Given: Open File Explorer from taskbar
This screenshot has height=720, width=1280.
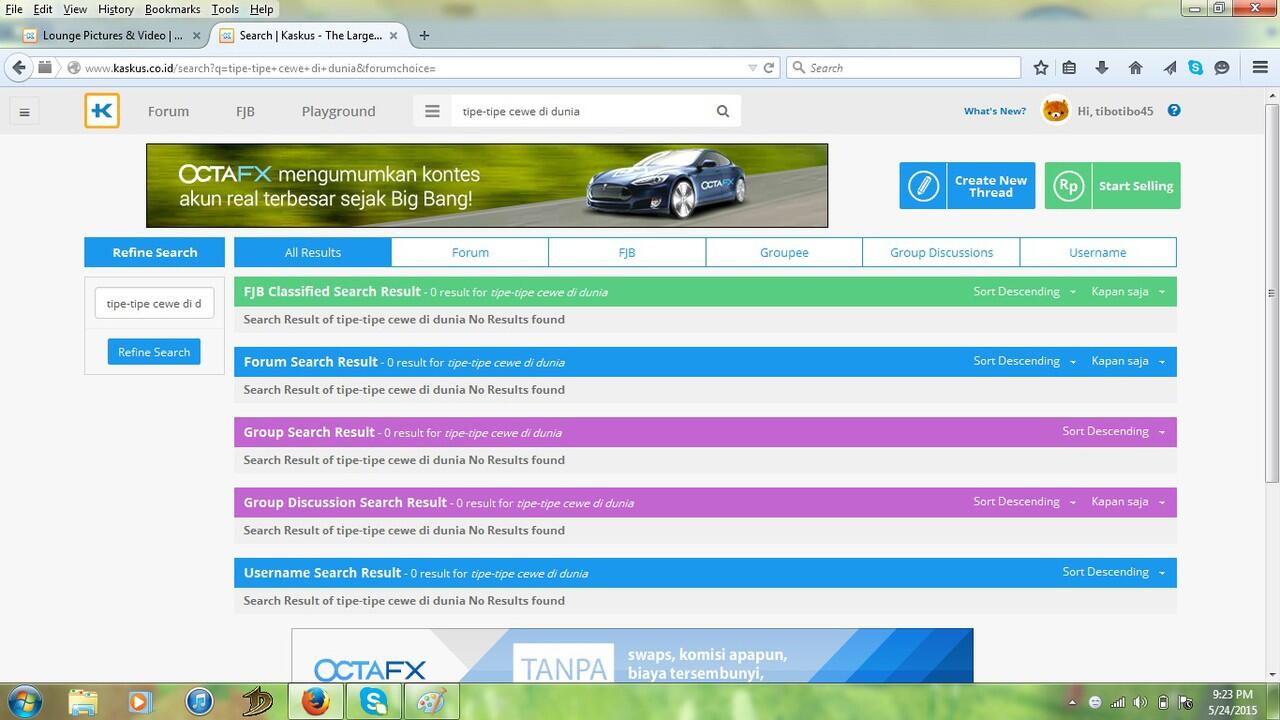Looking at the screenshot, I should click(x=83, y=702).
